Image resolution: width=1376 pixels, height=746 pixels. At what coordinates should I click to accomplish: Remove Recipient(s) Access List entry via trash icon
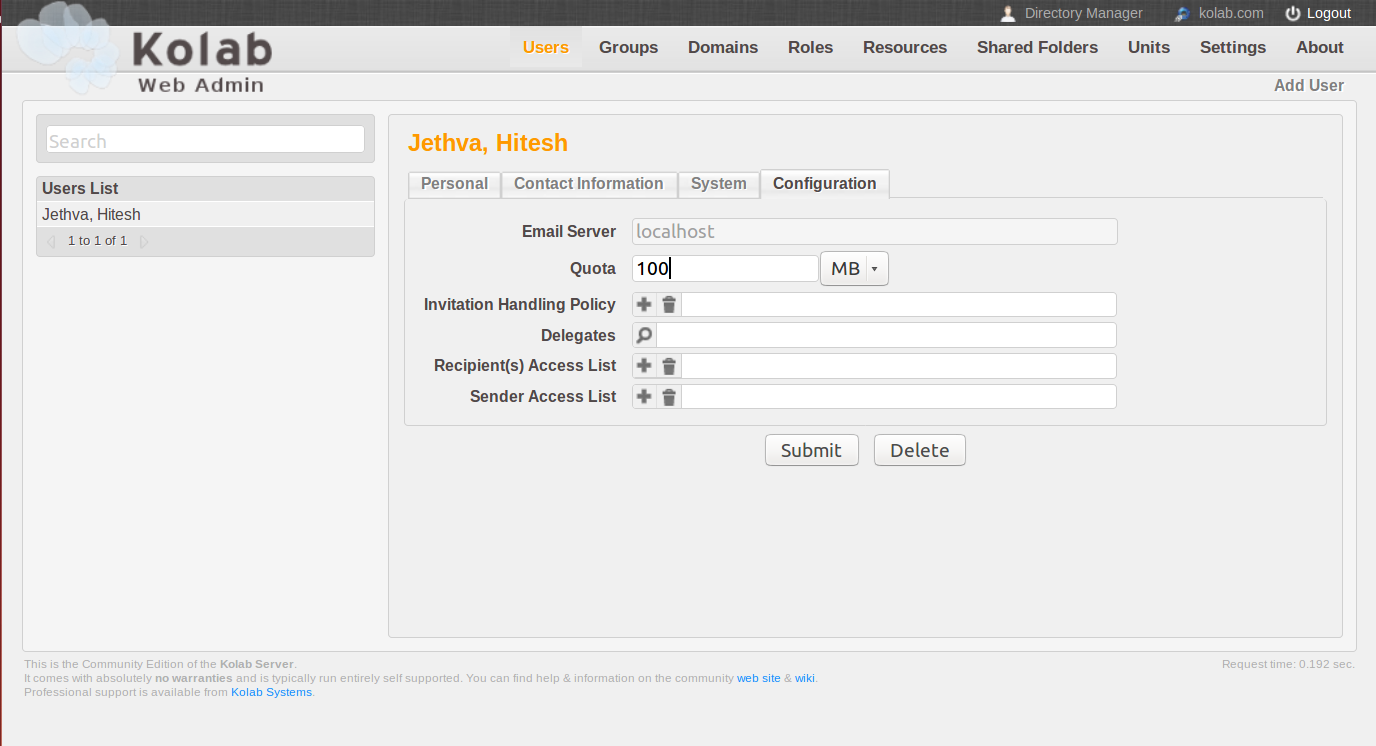pos(669,366)
